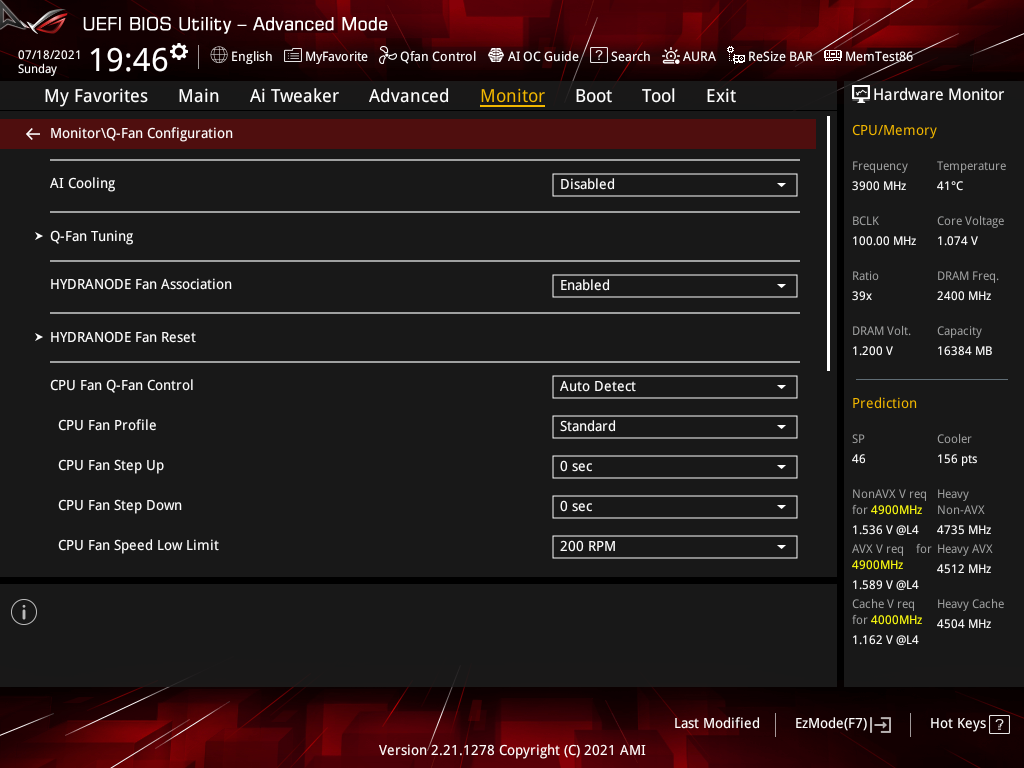The height and width of the screenshot is (768, 1024).
Task: Select the Boot menu tab
Action: coord(593,95)
